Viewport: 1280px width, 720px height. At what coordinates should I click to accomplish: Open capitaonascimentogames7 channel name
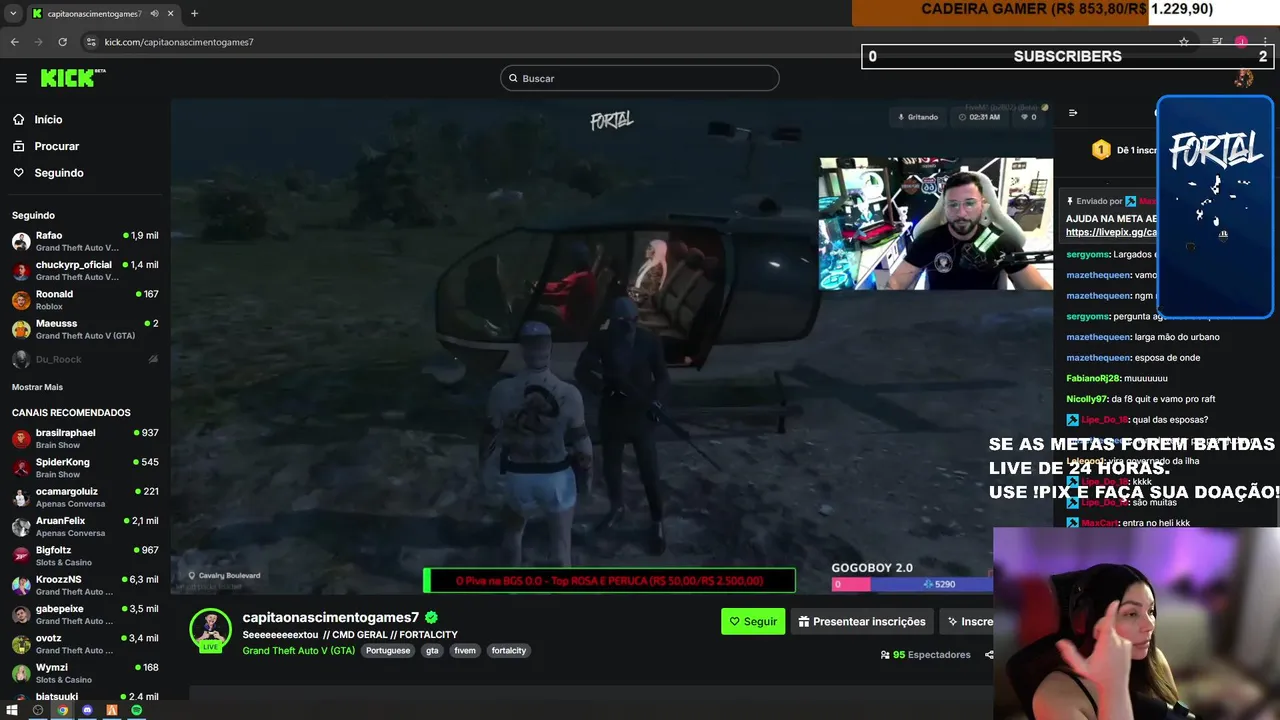330,617
